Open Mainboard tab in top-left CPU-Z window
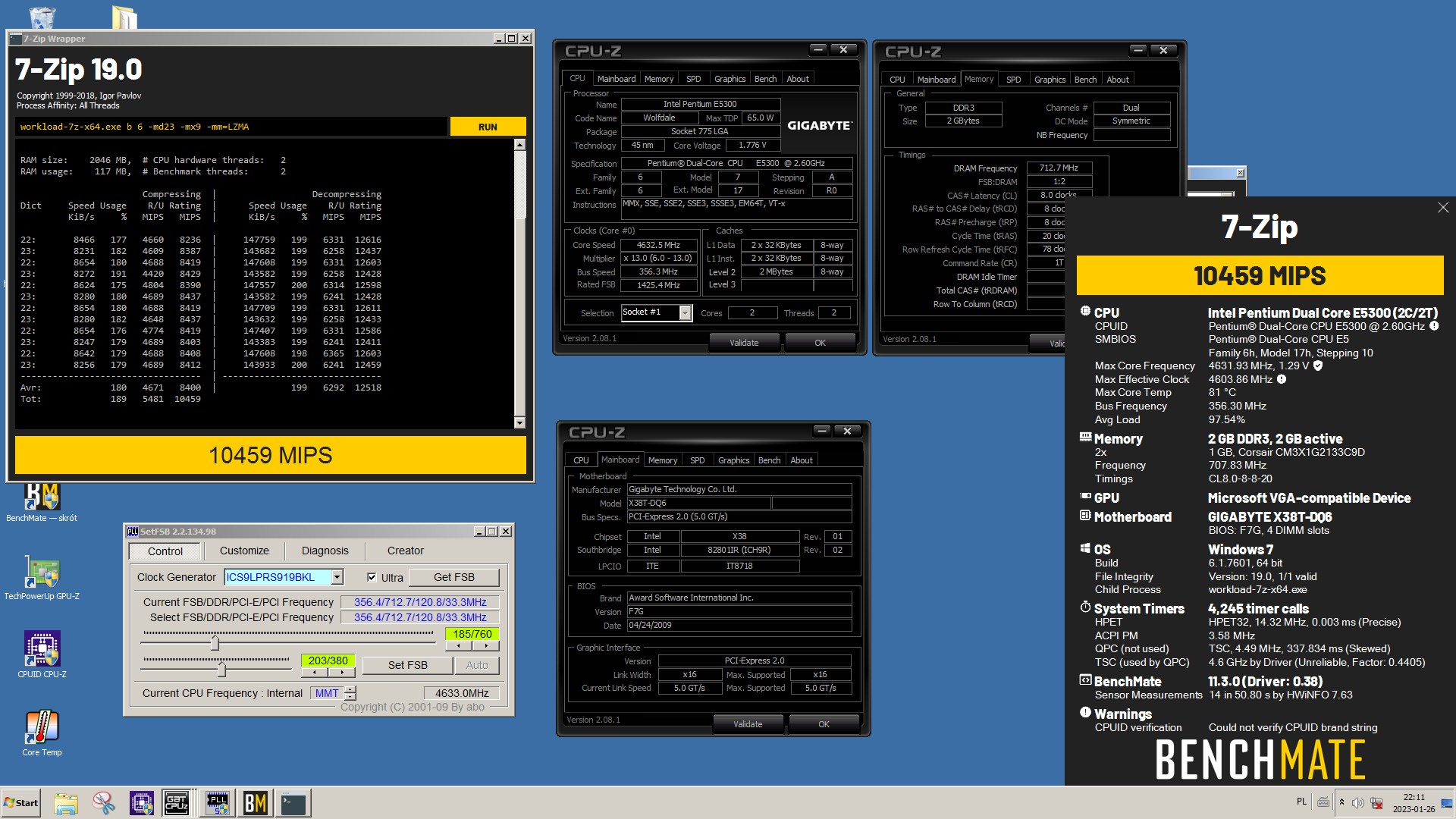 tap(616, 79)
